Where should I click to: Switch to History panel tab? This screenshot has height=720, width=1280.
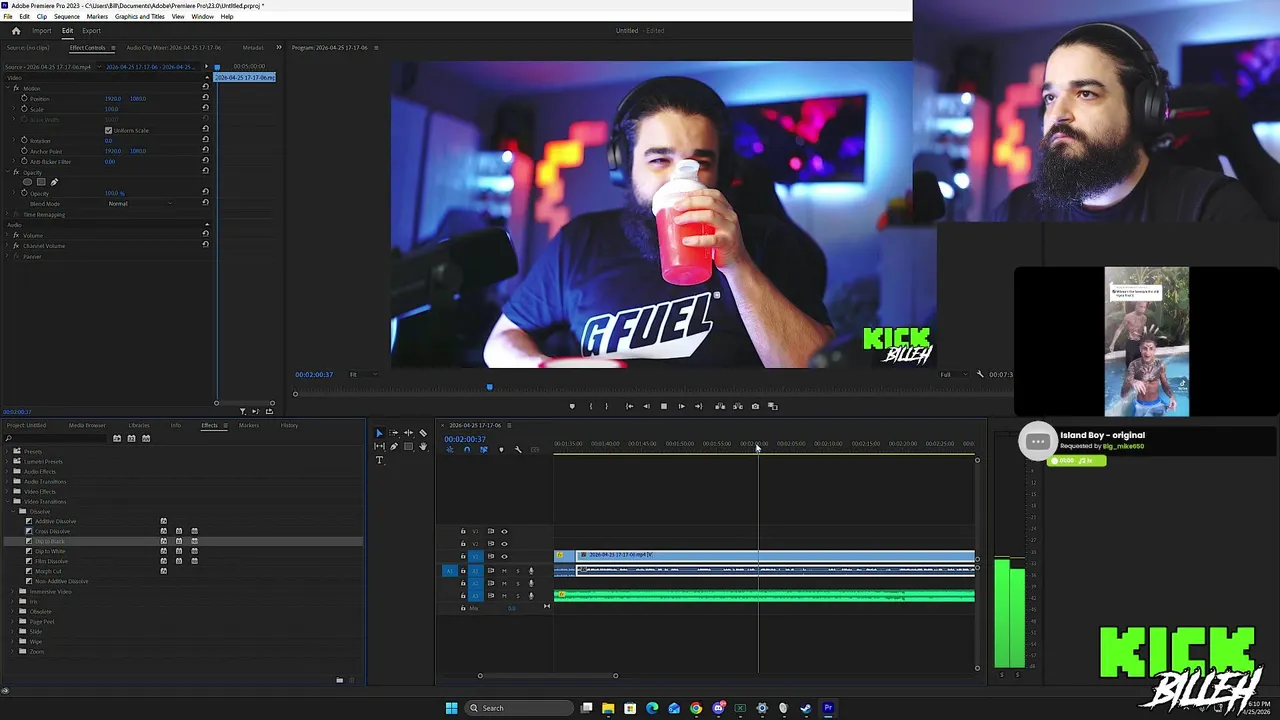pos(289,425)
